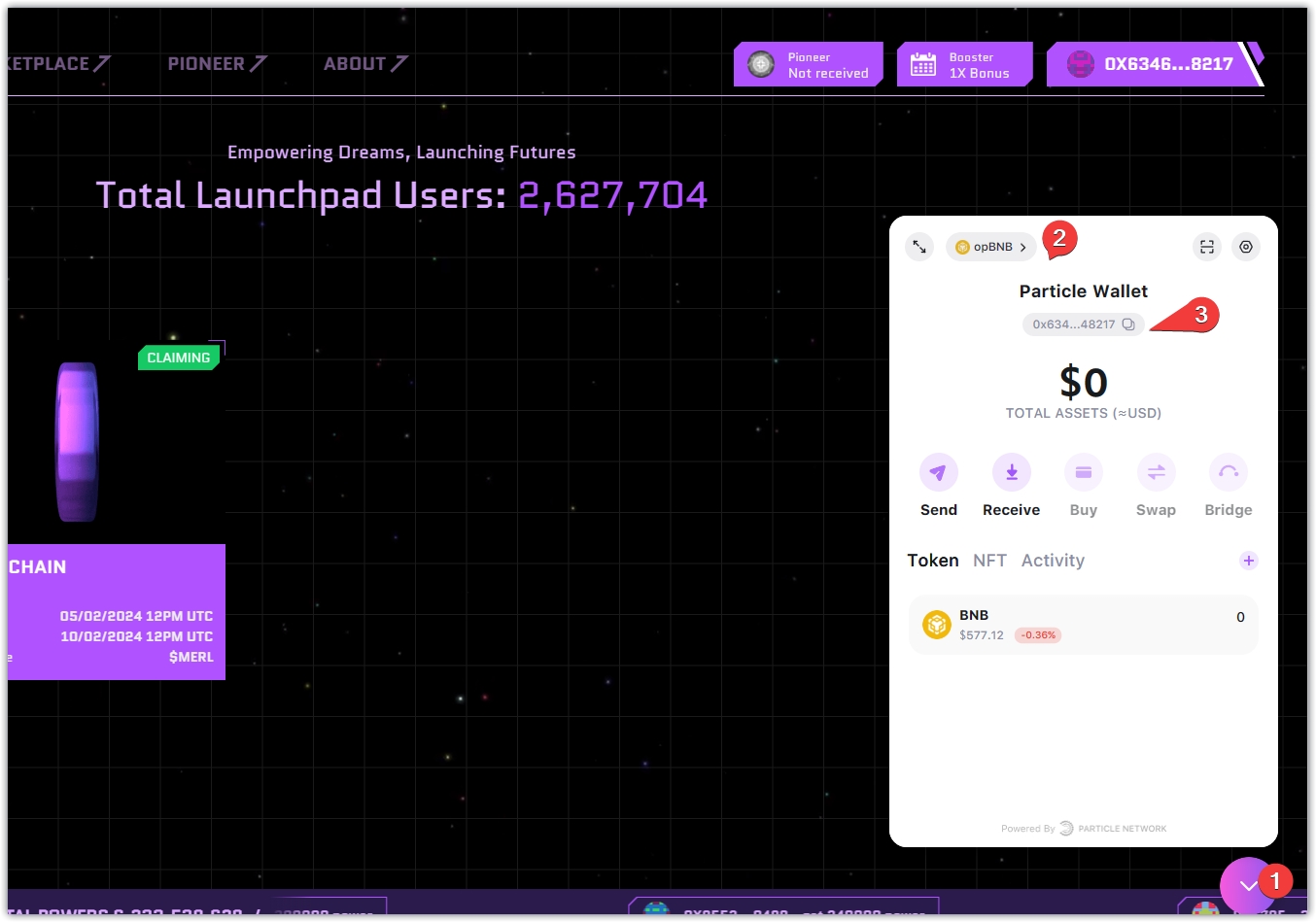
Task: Switch to the Activity tab
Action: pos(1053,561)
